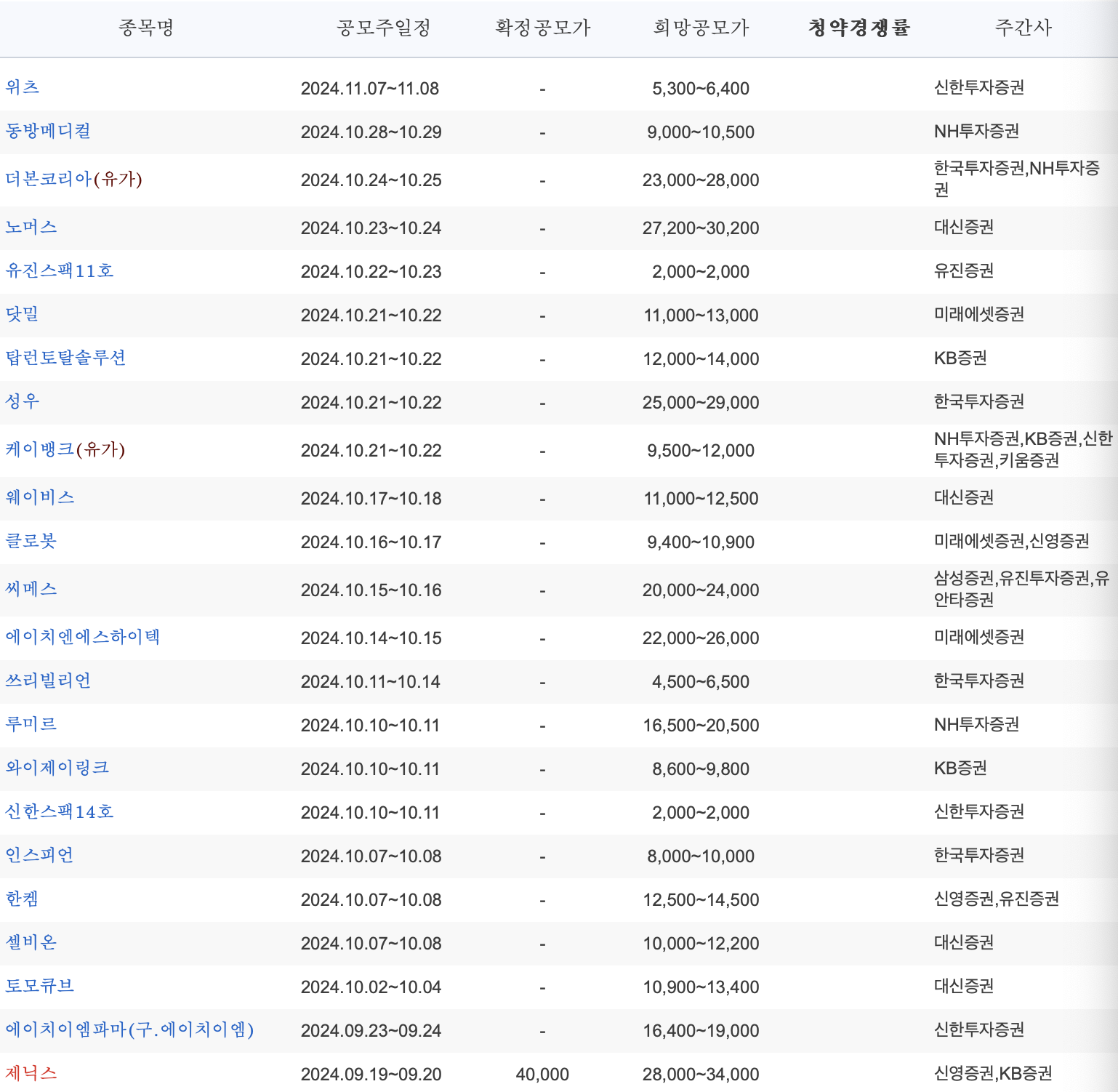
Task: Select underwriter cell NH투자증권,KB증권,신한투자증권,키움증권
Action: (1024, 449)
